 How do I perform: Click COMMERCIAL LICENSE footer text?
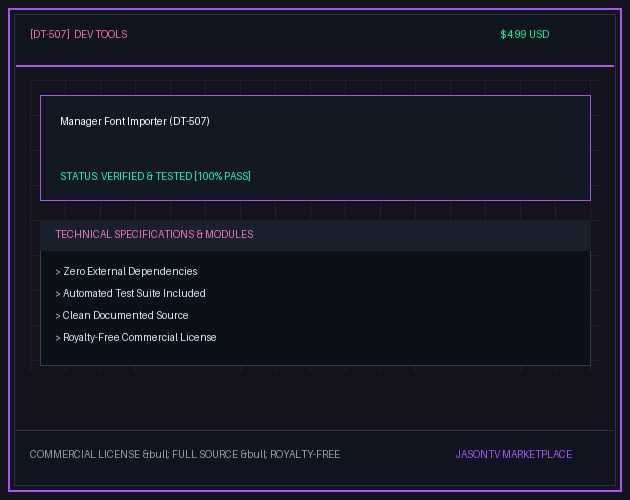(85, 454)
